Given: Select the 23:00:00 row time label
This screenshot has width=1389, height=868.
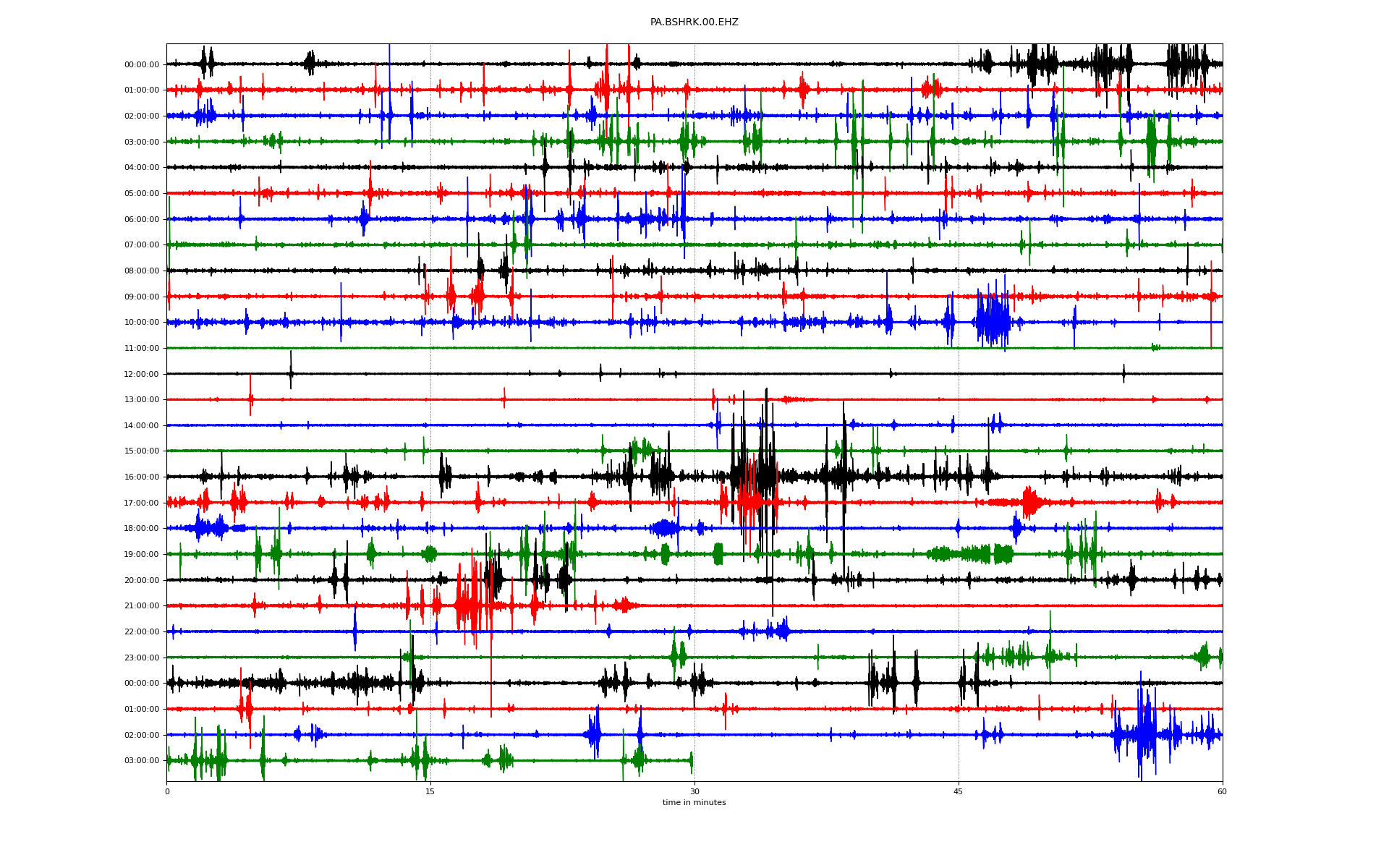Looking at the screenshot, I should pyautogui.click(x=142, y=658).
